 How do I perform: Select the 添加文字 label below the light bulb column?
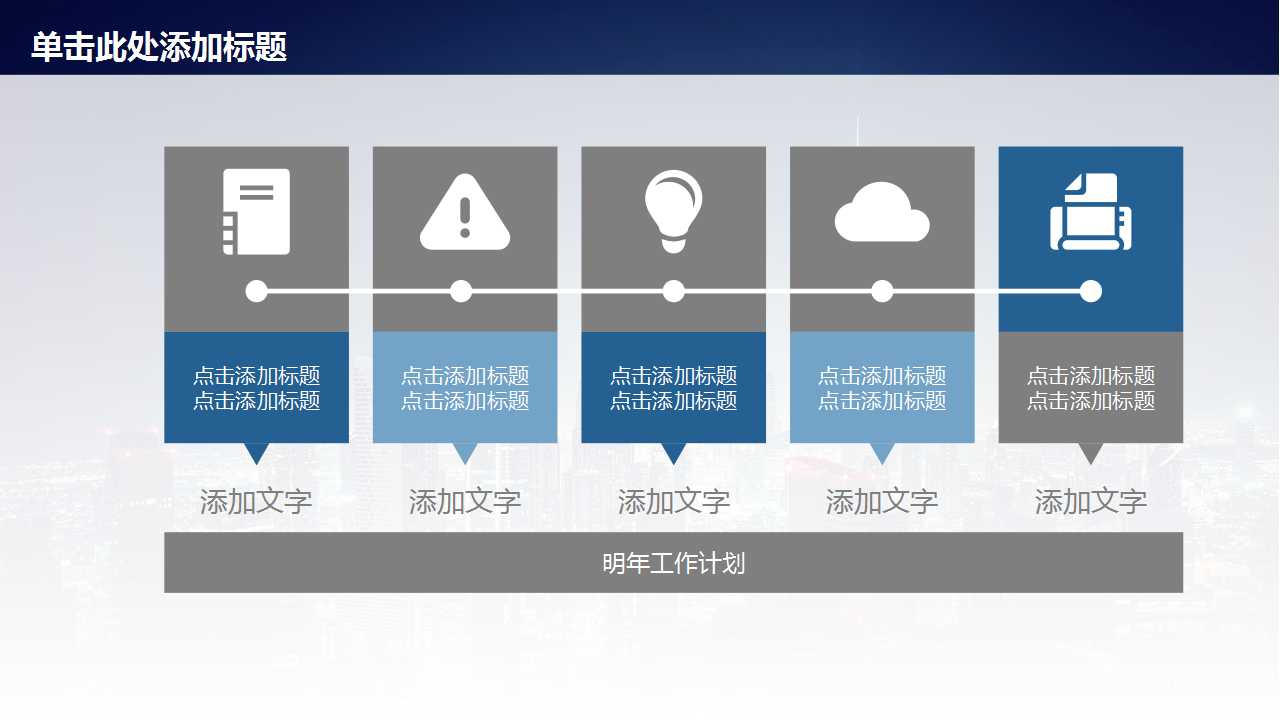pyautogui.click(x=673, y=502)
